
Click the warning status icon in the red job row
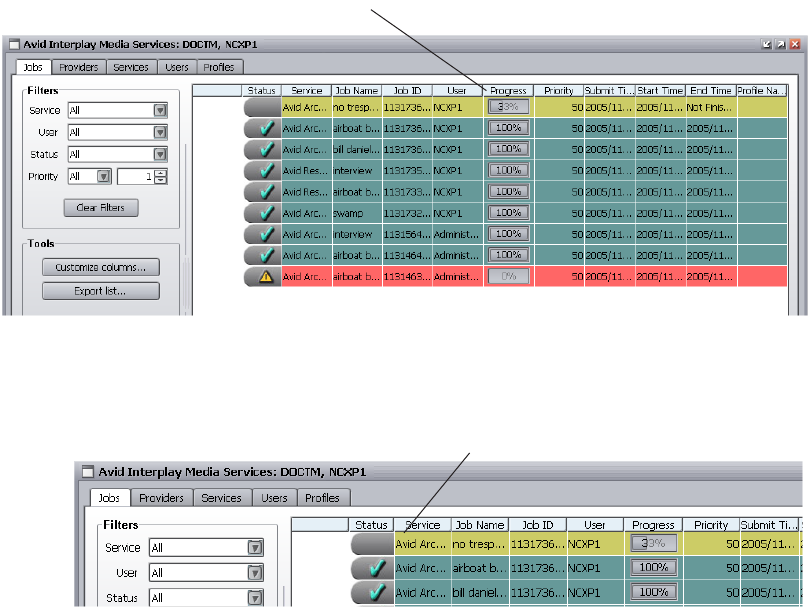tap(266, 276)
